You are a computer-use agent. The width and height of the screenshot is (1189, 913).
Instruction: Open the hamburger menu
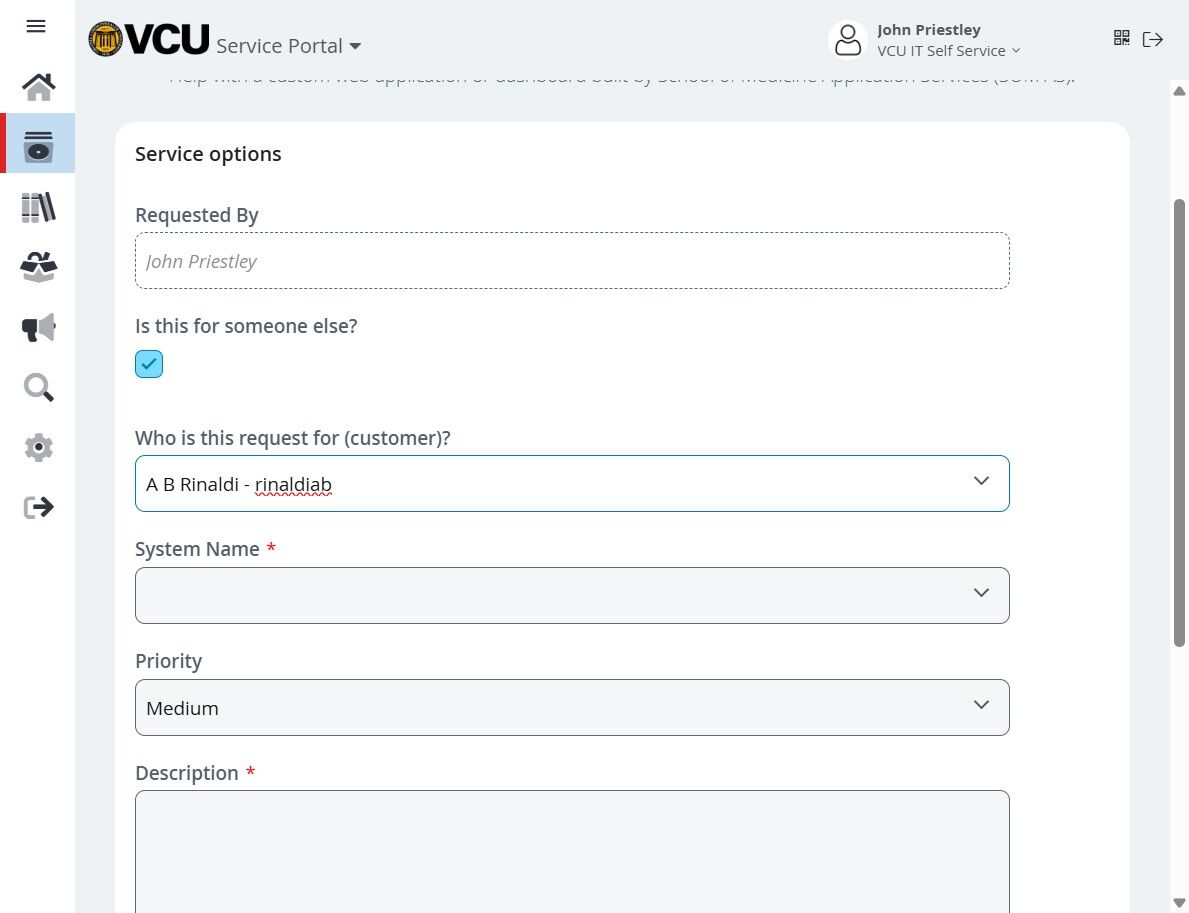tap(36, 26)
